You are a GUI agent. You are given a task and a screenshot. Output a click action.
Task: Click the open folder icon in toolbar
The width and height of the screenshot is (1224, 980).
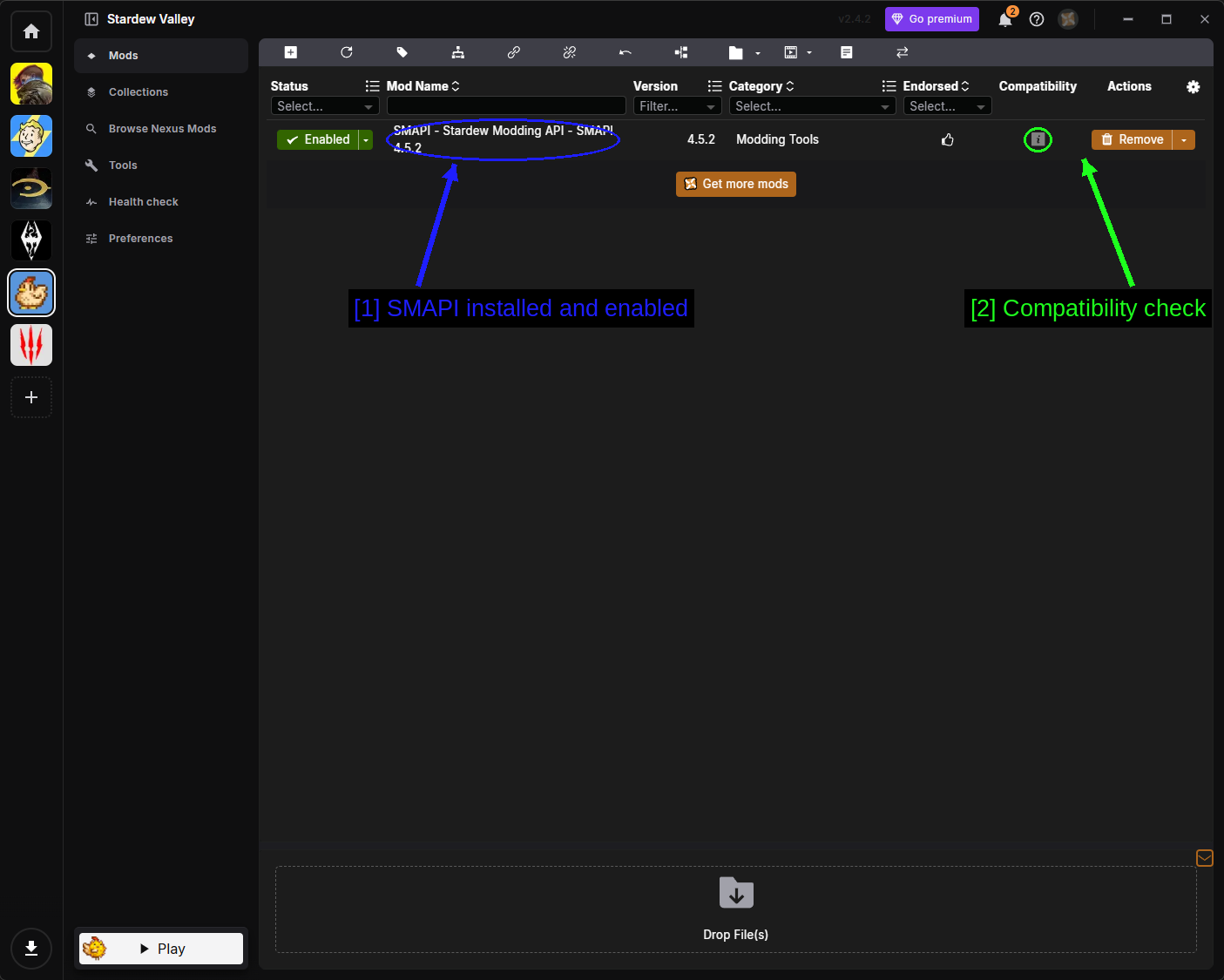pos(736,53)
